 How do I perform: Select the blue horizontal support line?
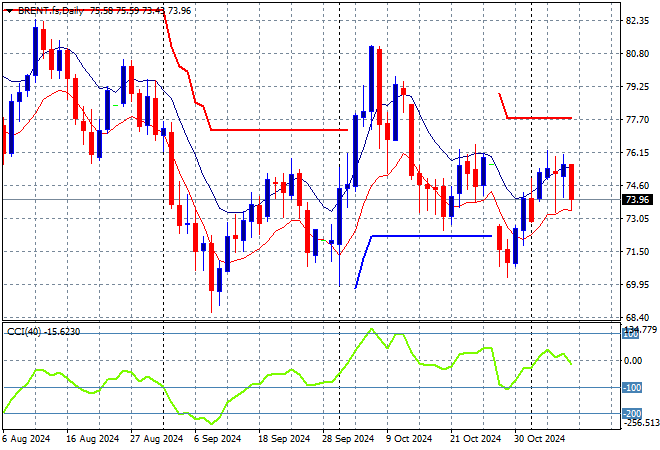point(430,236)
